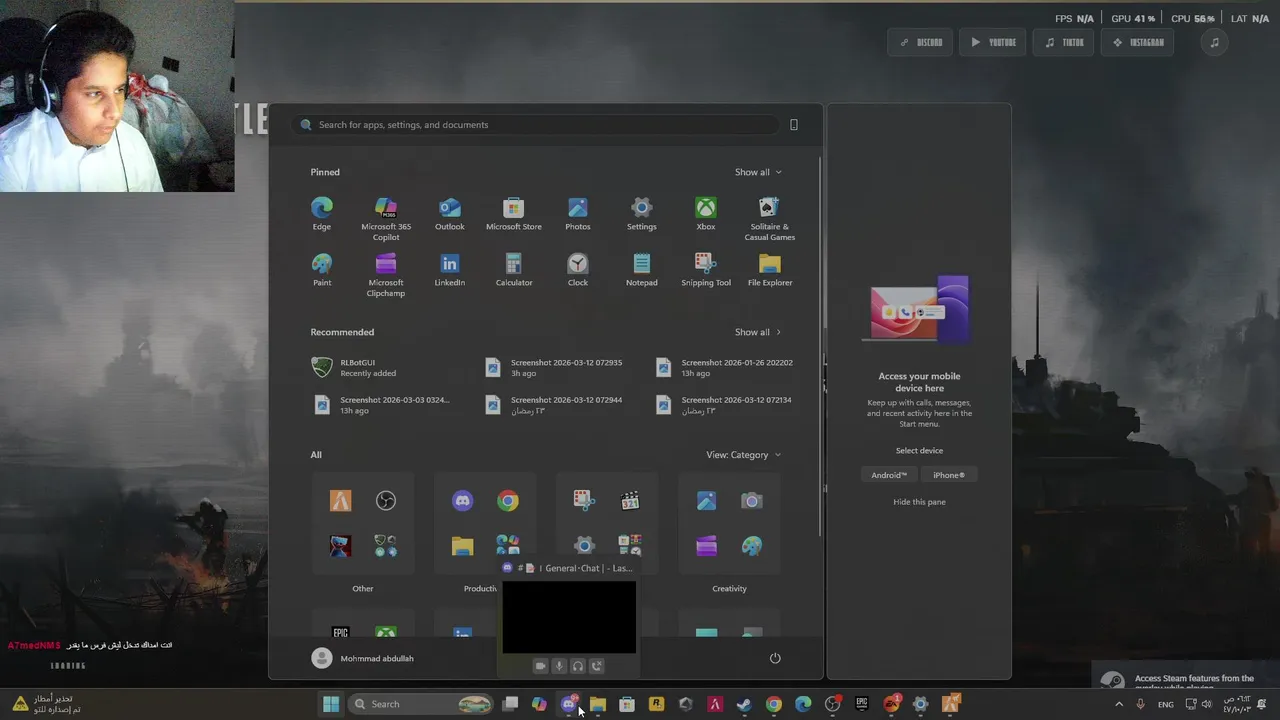Open Solitaire & Casual Games
Viewport: 1280px width, 720px height.
pyautogui.click(x=769, y=219)
